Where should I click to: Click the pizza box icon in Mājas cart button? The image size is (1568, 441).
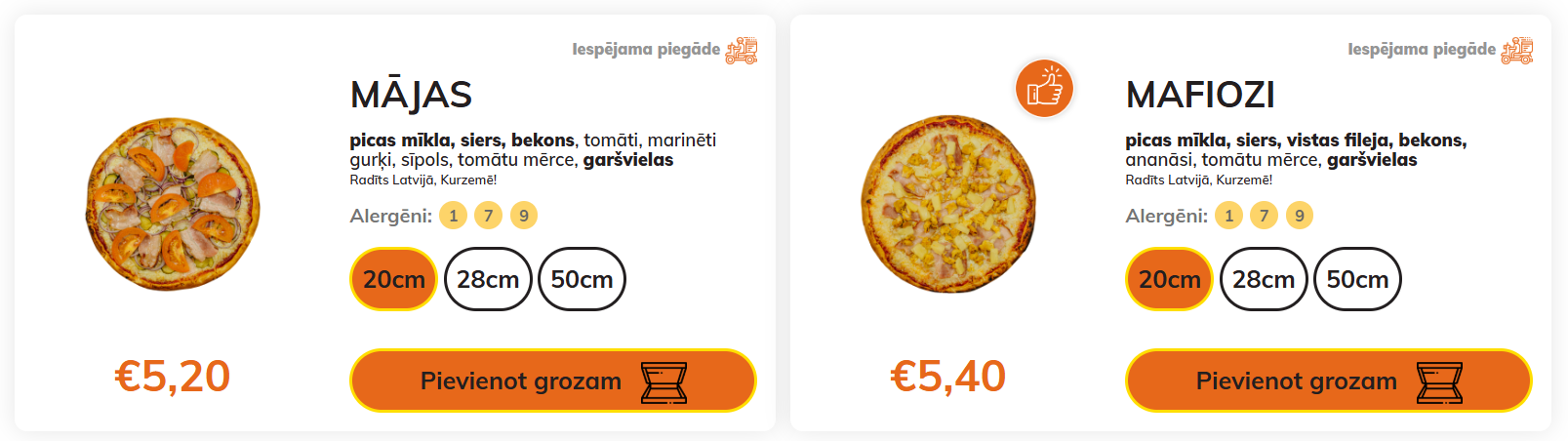(x=663, y=381)
